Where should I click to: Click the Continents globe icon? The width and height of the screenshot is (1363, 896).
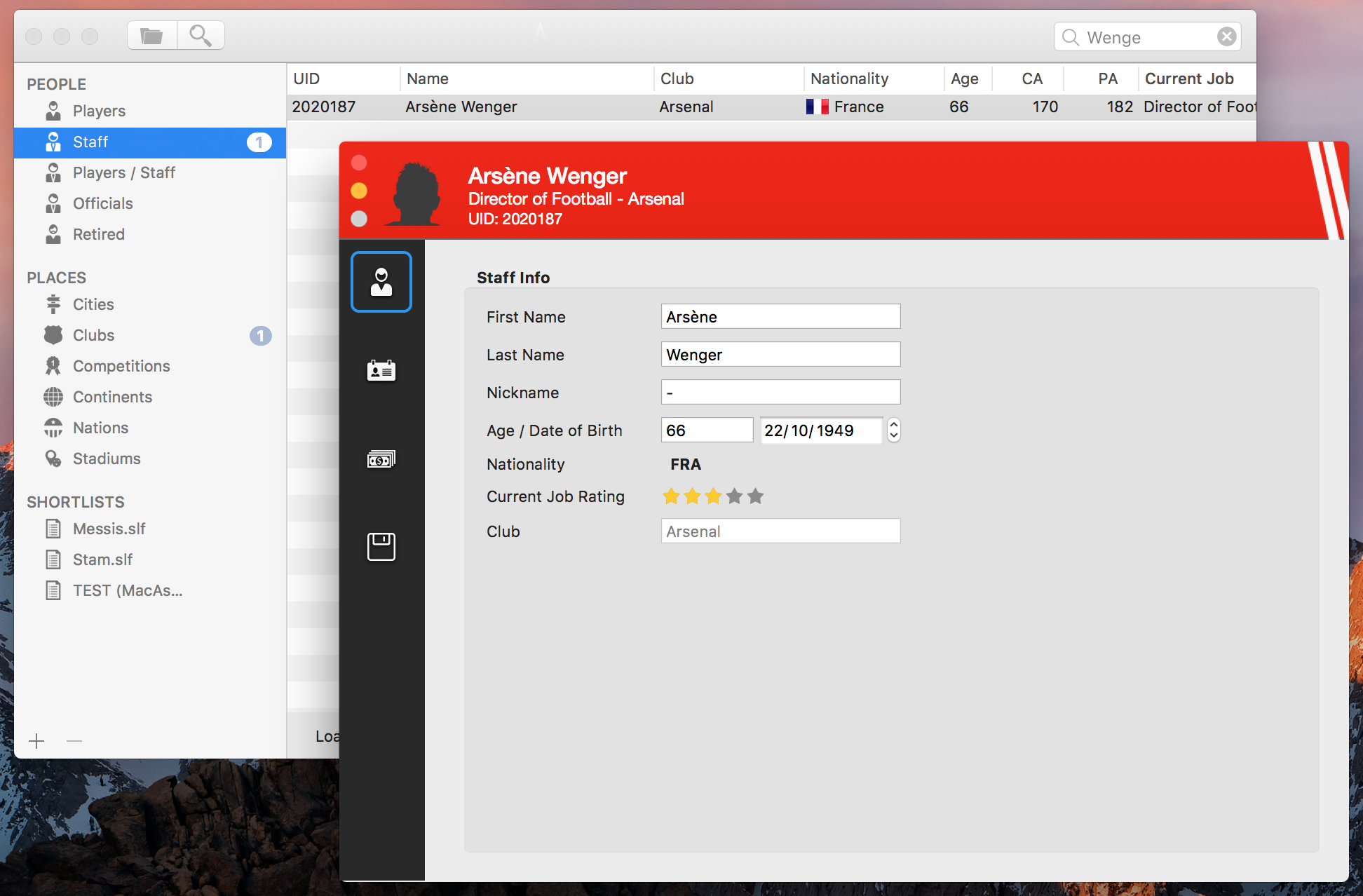tap(53, 397)
